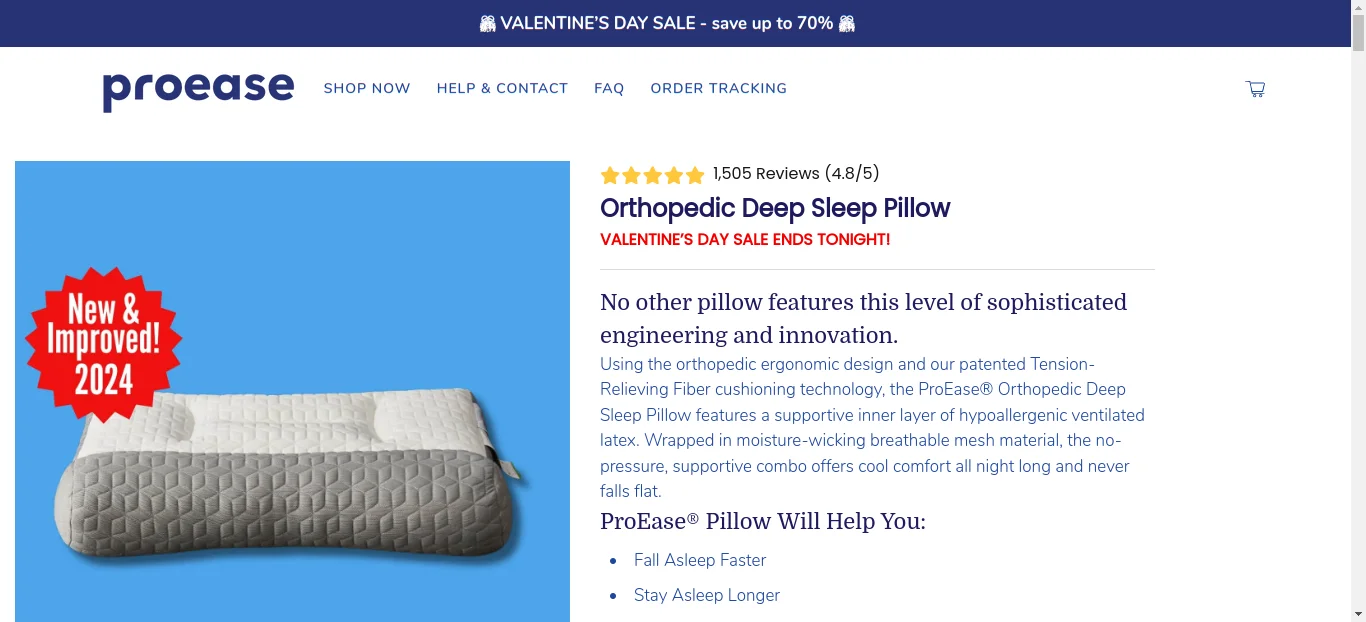Click the Orthopedic Deep Sleep Pillow title
The height and width of the screenshot is (622, 1366).
[775, 209]
